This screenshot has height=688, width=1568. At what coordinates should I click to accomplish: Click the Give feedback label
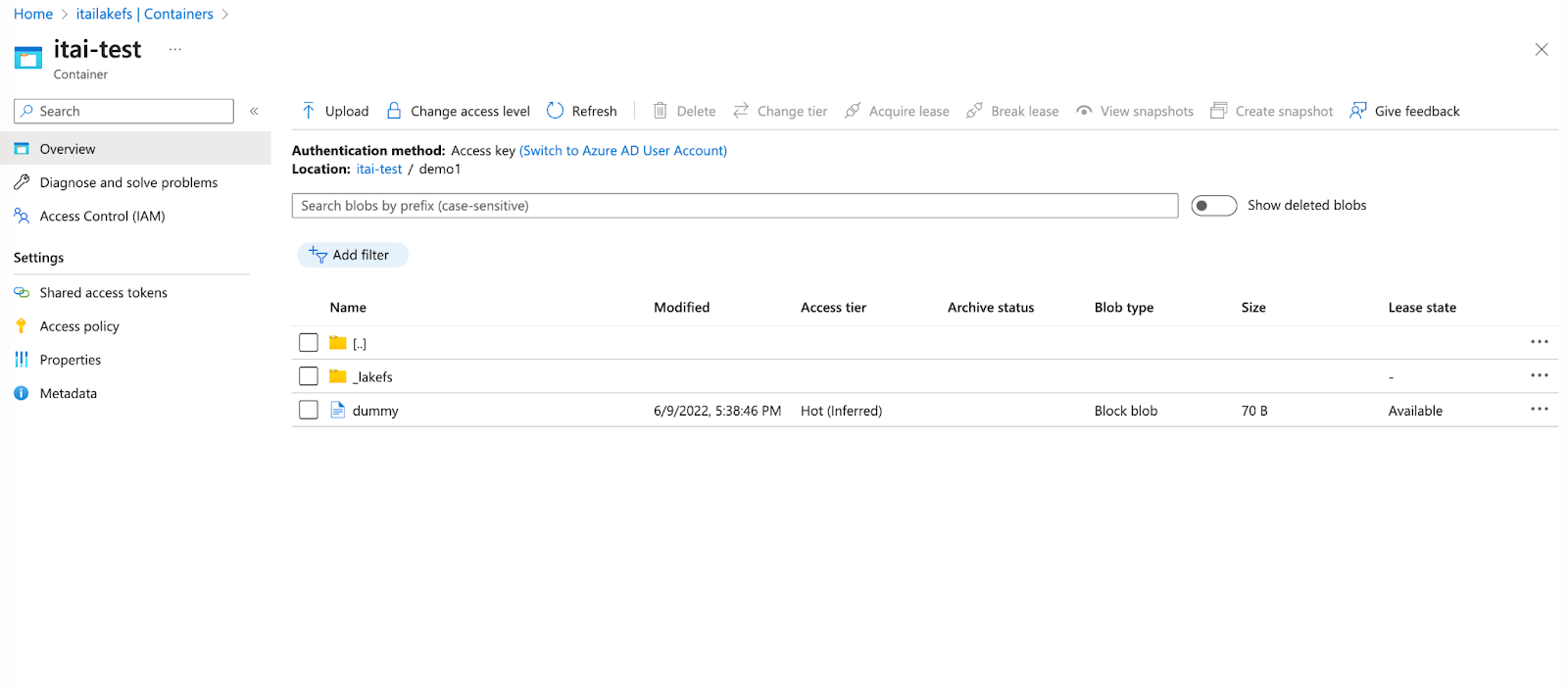point(1417,112)
